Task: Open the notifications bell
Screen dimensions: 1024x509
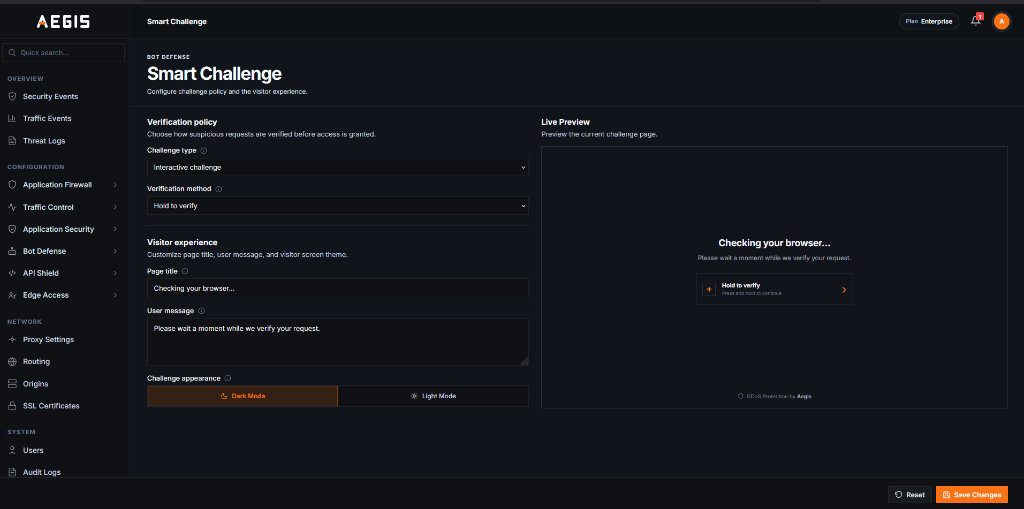Action: pyautogui.click(x=976, y=21)
